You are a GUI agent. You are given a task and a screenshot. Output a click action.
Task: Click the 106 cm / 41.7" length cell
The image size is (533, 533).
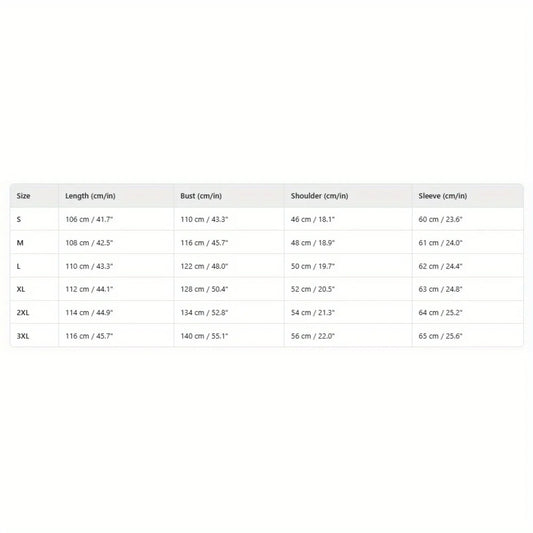coord(89,219)
